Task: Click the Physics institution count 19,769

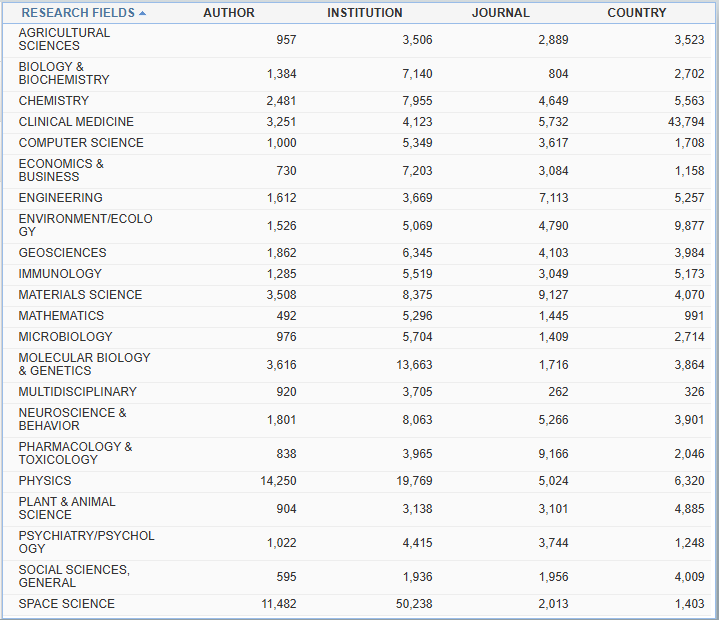Action: pyautogui.click(x=415, y=481)
